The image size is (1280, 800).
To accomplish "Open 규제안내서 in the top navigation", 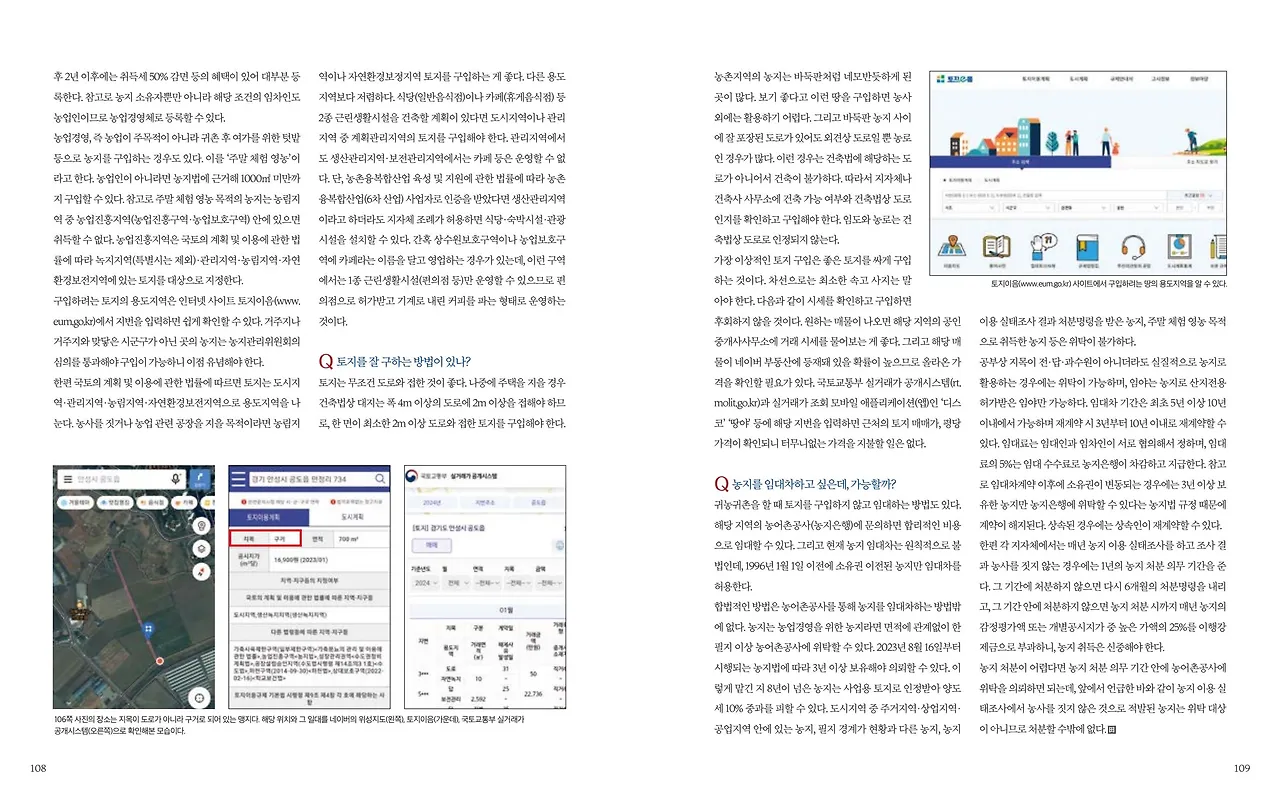I will tap(1120, 77).
